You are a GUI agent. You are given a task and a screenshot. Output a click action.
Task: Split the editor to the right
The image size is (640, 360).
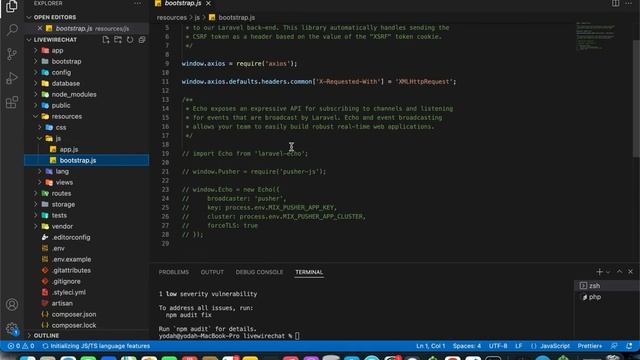[x=615, y=3]
